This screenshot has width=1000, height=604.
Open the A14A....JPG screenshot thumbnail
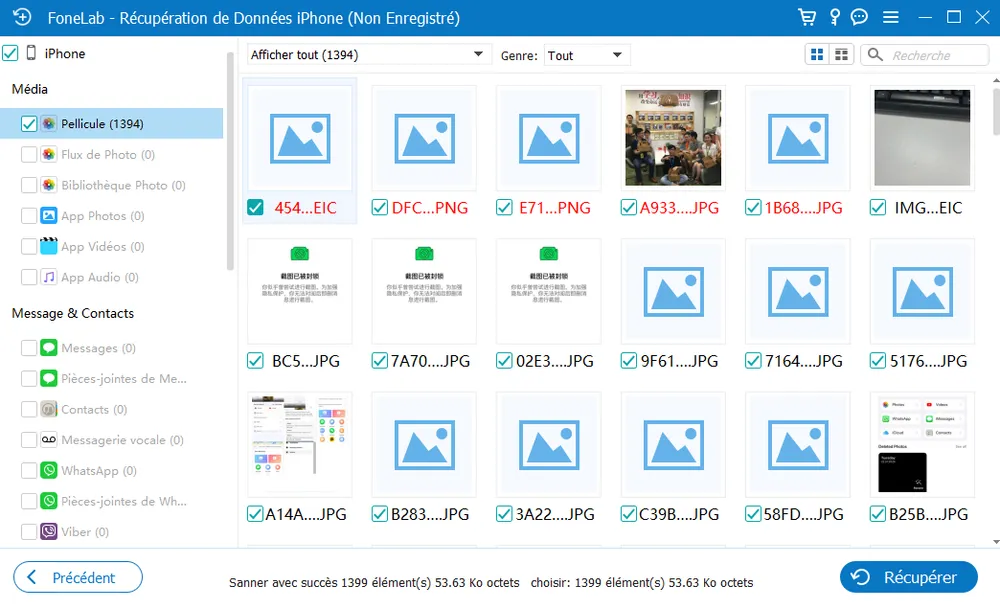[x=299, y=444]
